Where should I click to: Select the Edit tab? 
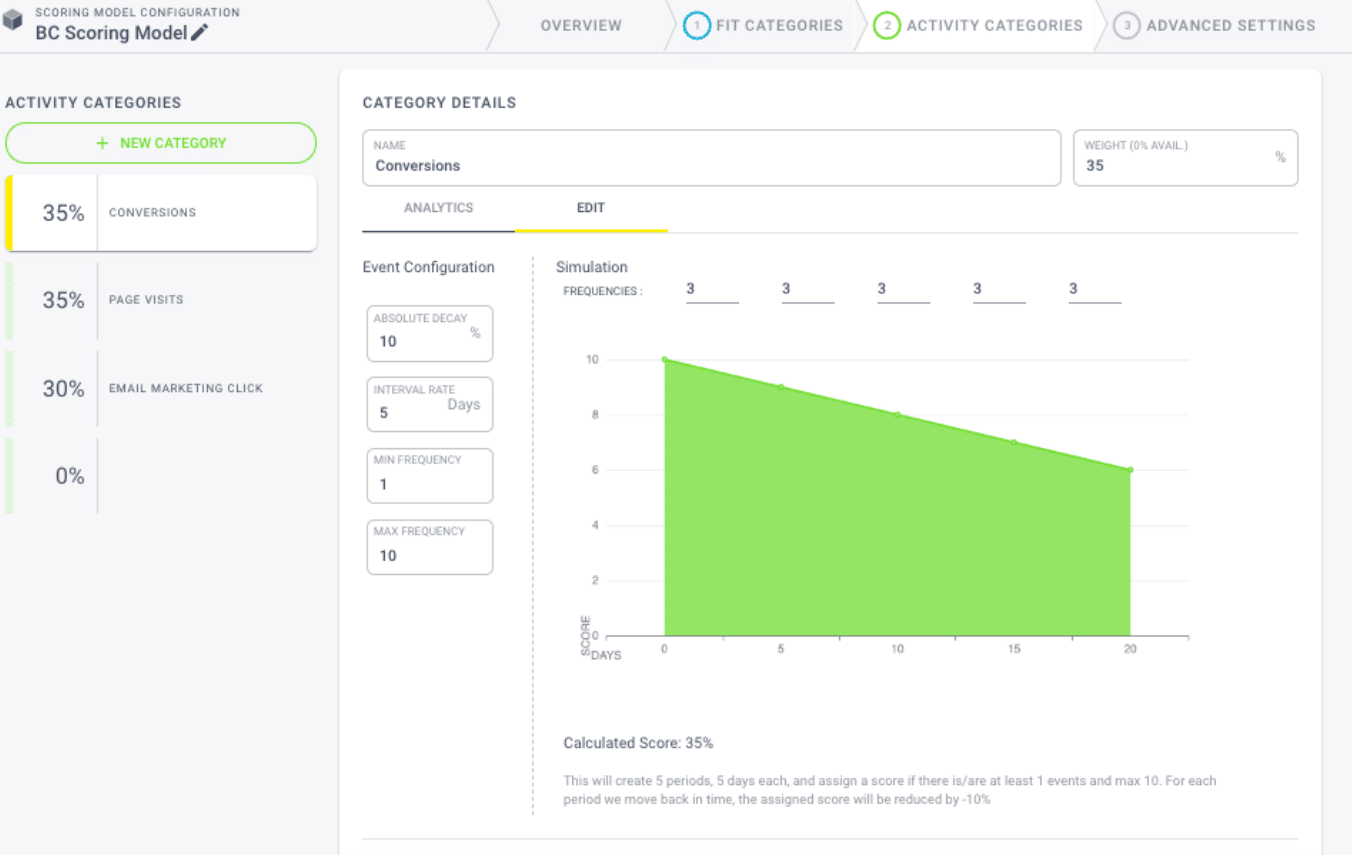coord(591,208)
